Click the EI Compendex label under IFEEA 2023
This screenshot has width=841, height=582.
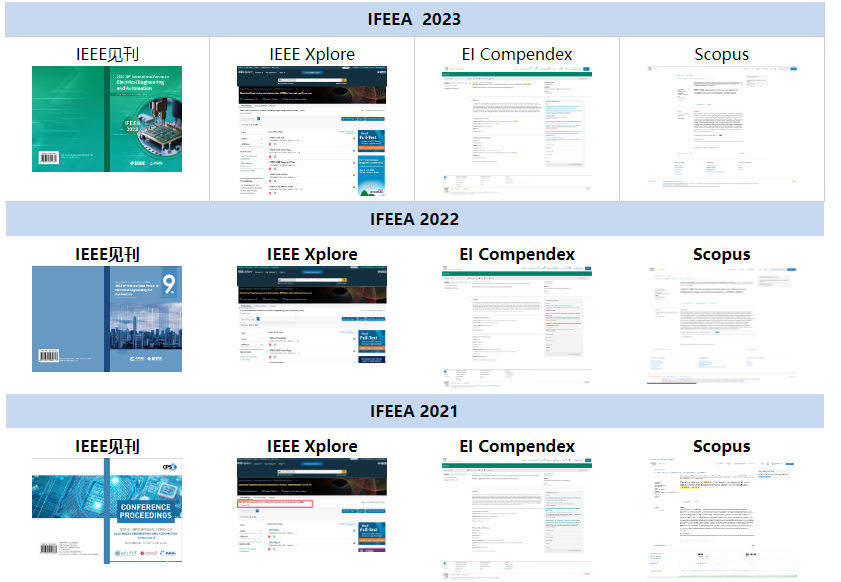517,54
